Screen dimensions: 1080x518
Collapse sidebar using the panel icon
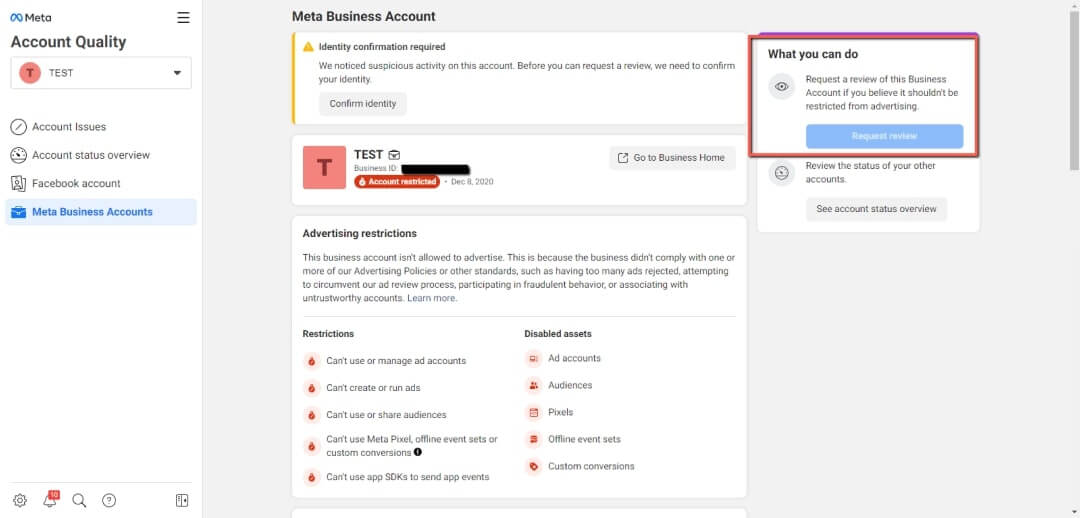(x=182, y=500)
